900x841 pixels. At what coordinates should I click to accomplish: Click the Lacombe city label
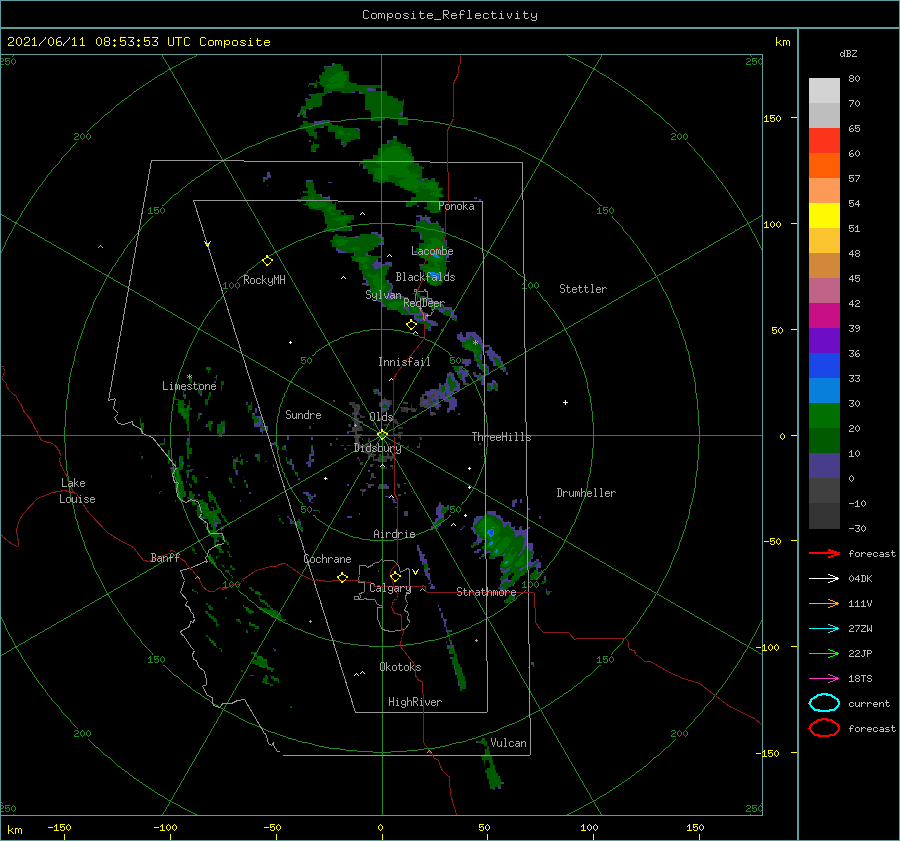tap(432, 251)
